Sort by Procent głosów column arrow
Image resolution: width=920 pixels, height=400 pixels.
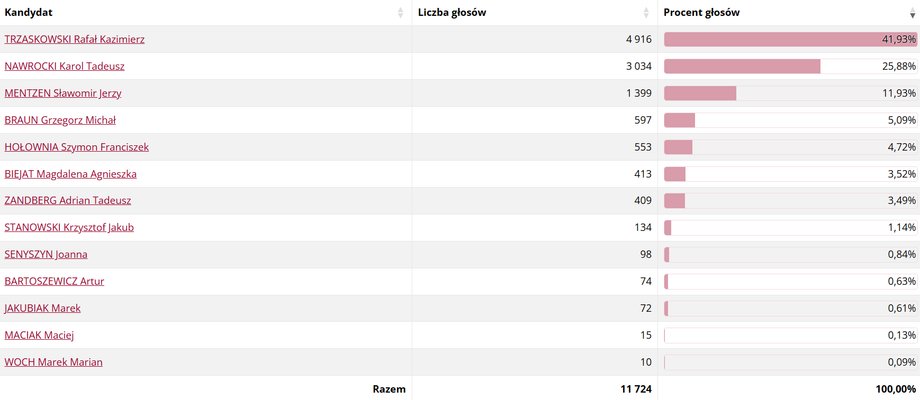coord(912,13)
